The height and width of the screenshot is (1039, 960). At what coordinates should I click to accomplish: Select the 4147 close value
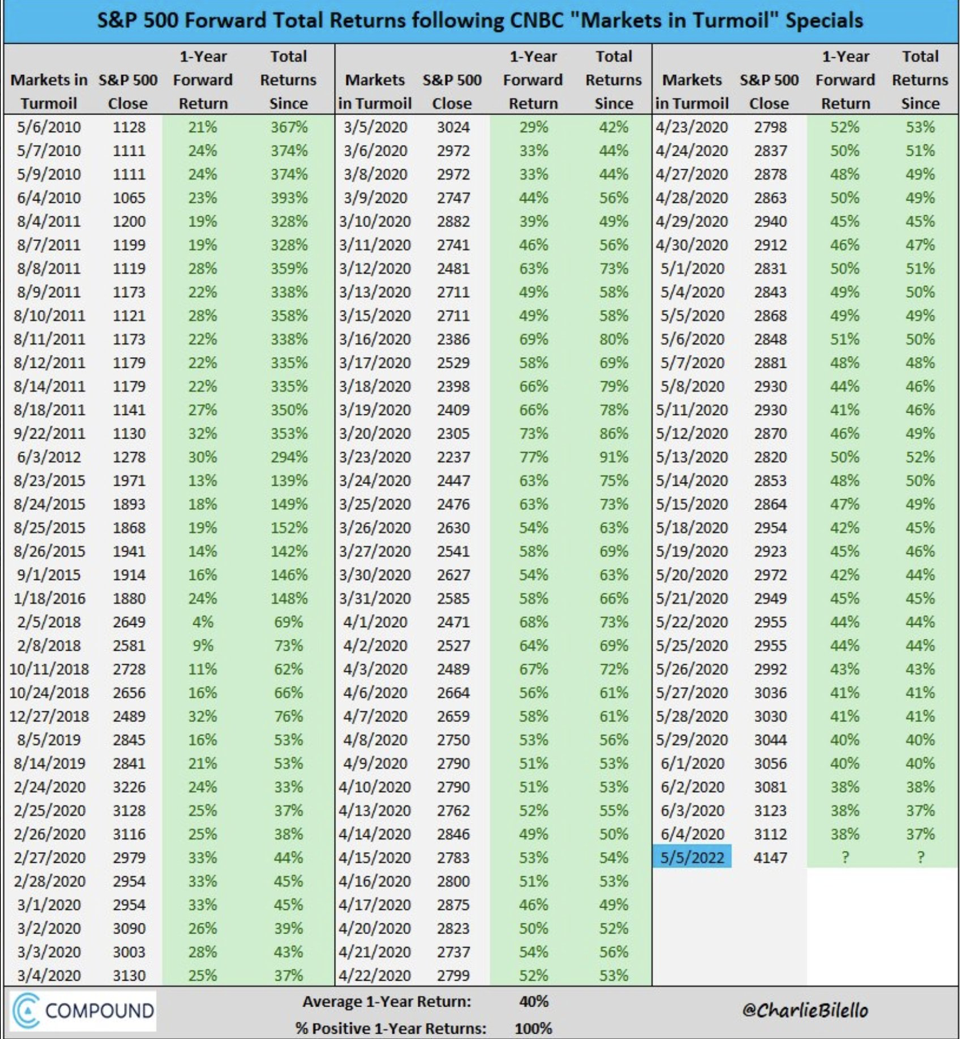point(770,857)
